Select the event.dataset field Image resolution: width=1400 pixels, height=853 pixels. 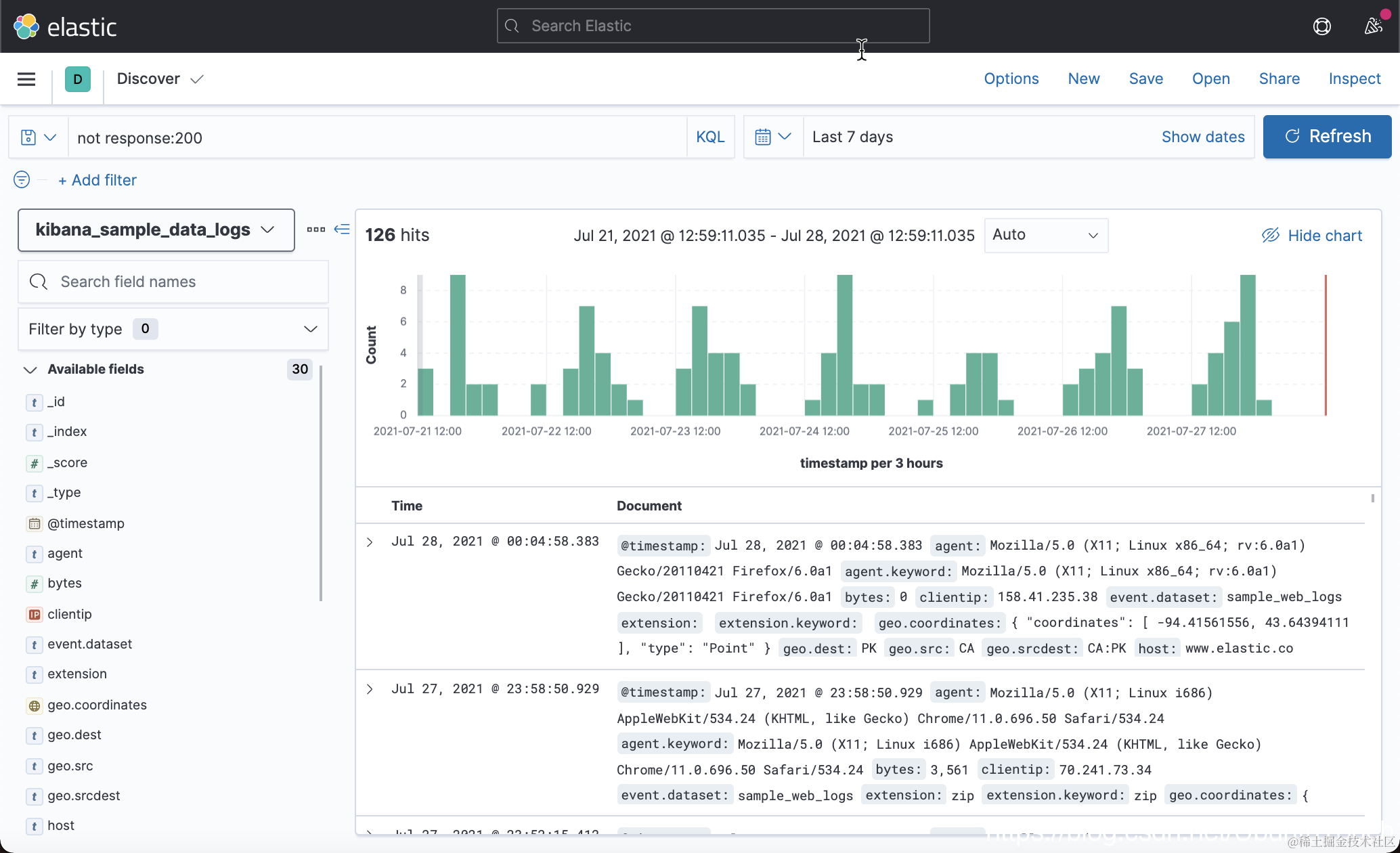pos(90,644)
